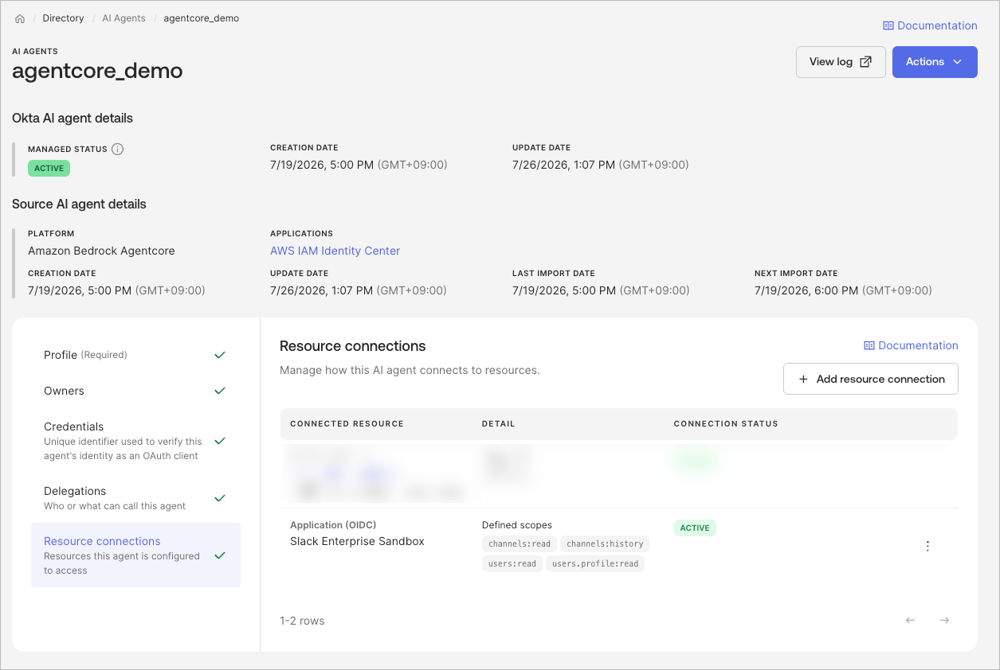The width and height of the screenshot is (1000, 670).
Task: Open the AWS IAM Identity Center link
Action: (335, 251)
